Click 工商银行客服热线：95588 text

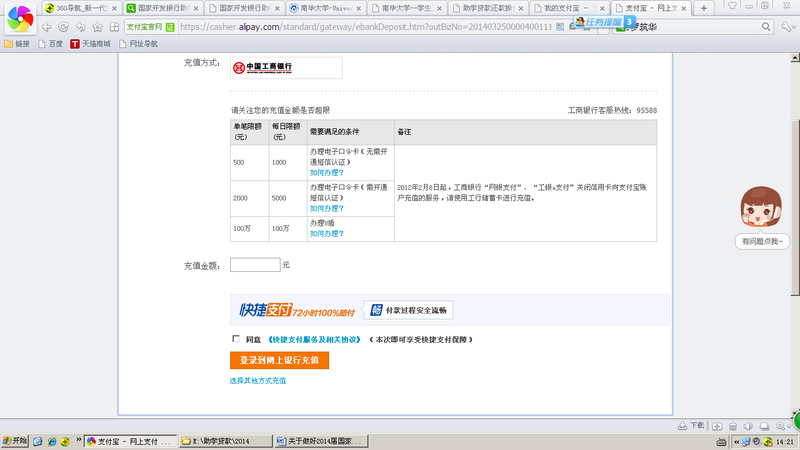[x=612, y=110]
